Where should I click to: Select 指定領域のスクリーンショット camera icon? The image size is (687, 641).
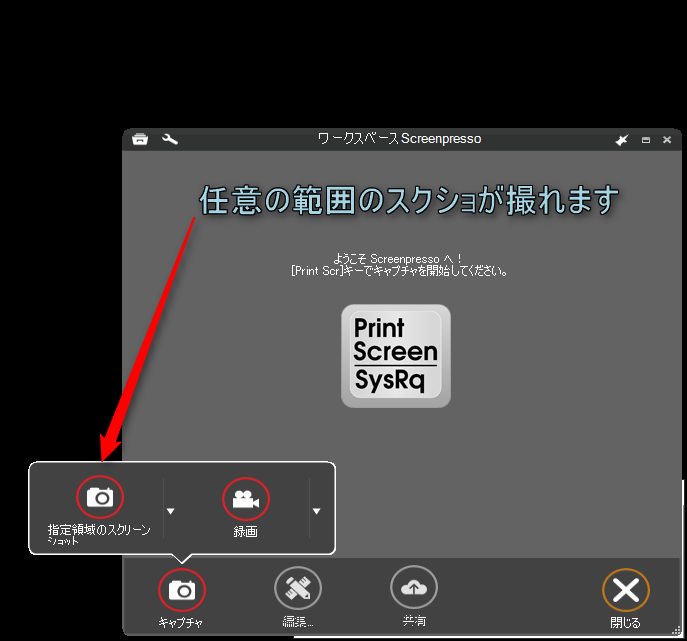click(x=100, y=497)
